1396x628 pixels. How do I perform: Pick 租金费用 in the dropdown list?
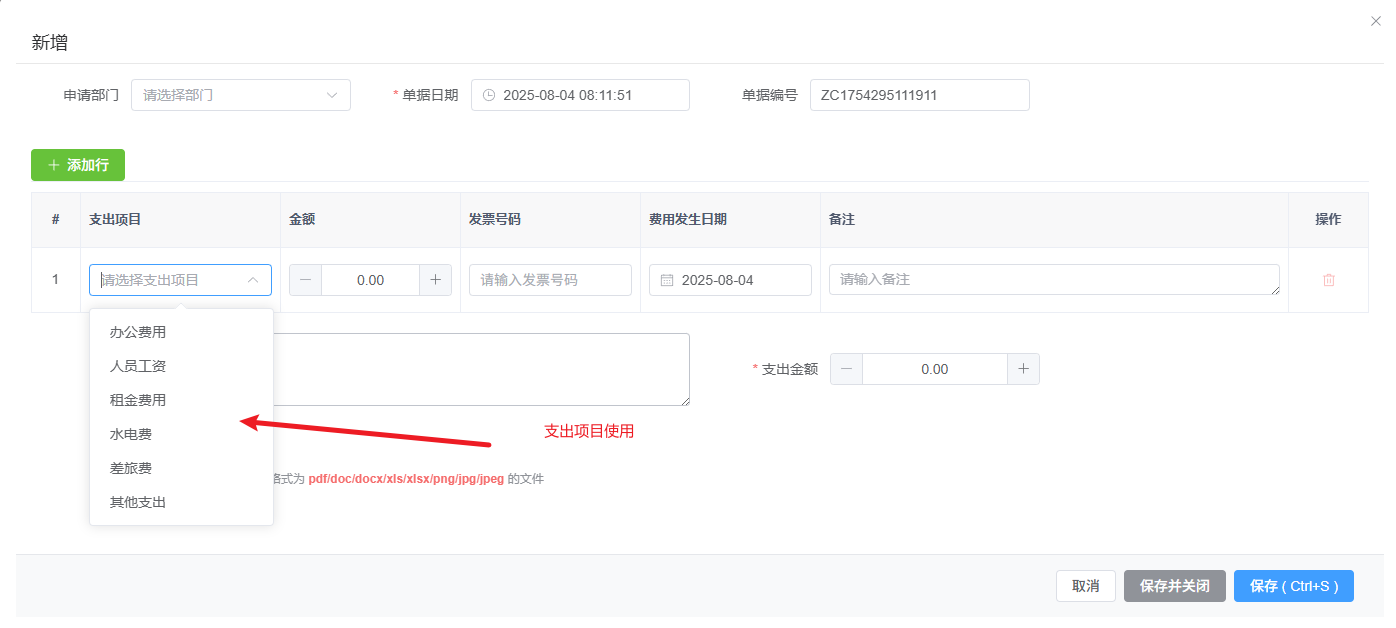pyautogui.click(x=138, y=400)
